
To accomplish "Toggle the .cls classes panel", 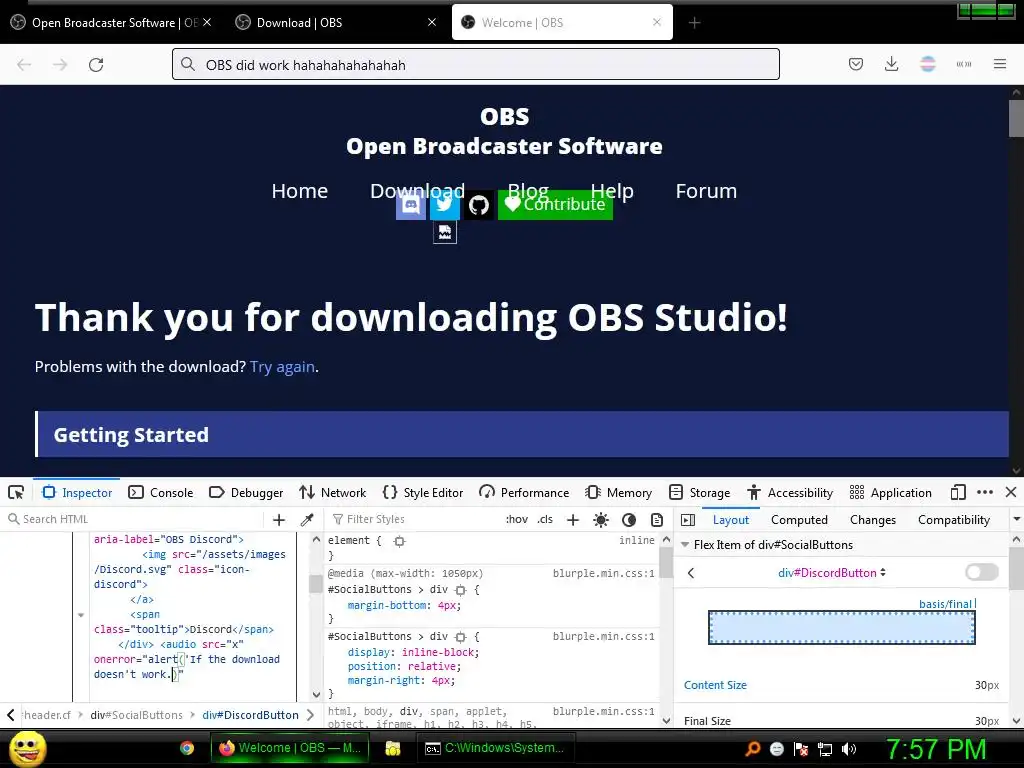I will (x=545, y=519).
